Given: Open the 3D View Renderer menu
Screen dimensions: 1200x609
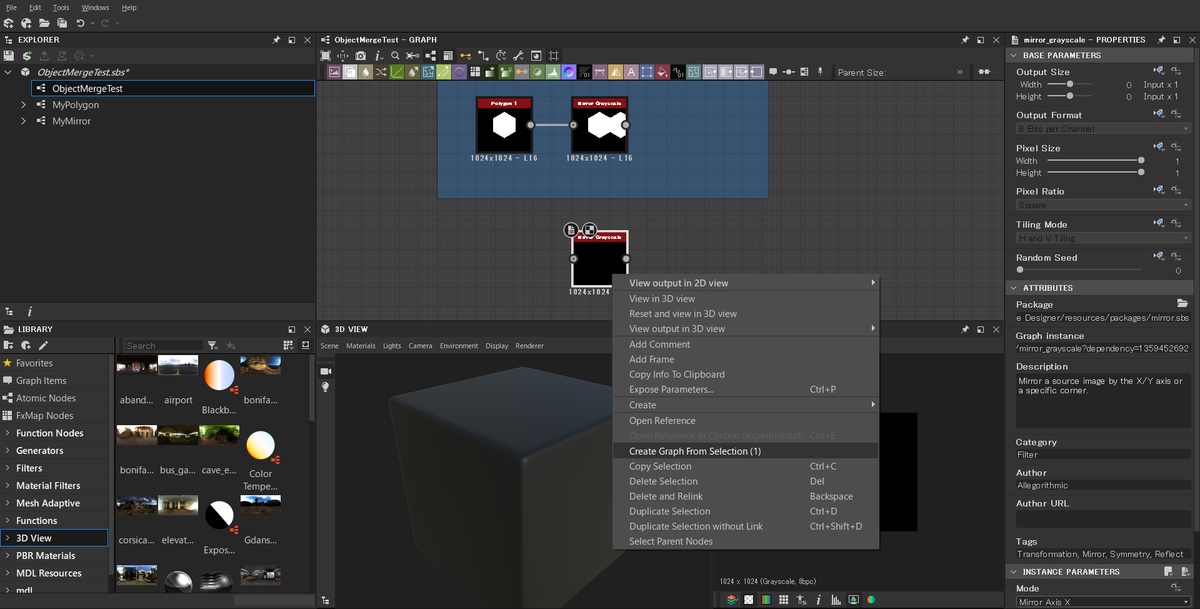Looking at the screenshot, I should click(x=530, y=346).
